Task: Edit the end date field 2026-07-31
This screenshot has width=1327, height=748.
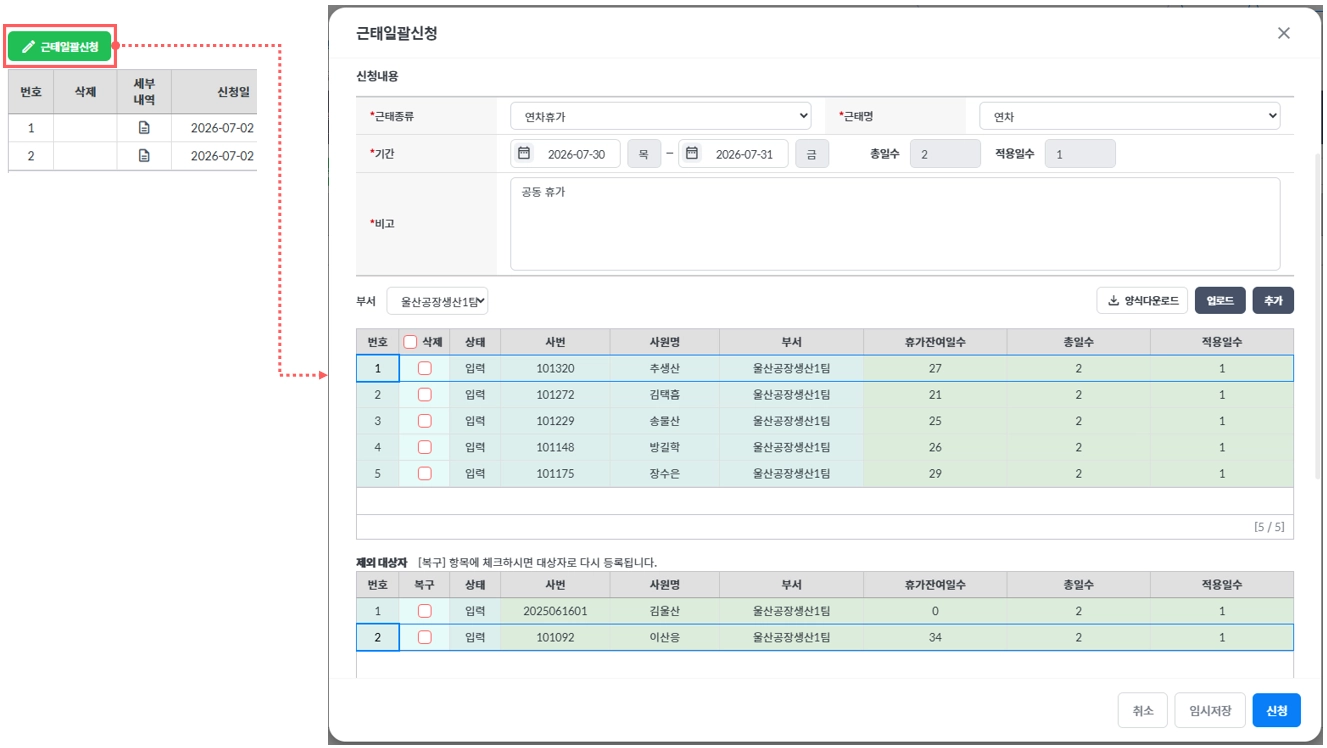Action: click(745, 154)
